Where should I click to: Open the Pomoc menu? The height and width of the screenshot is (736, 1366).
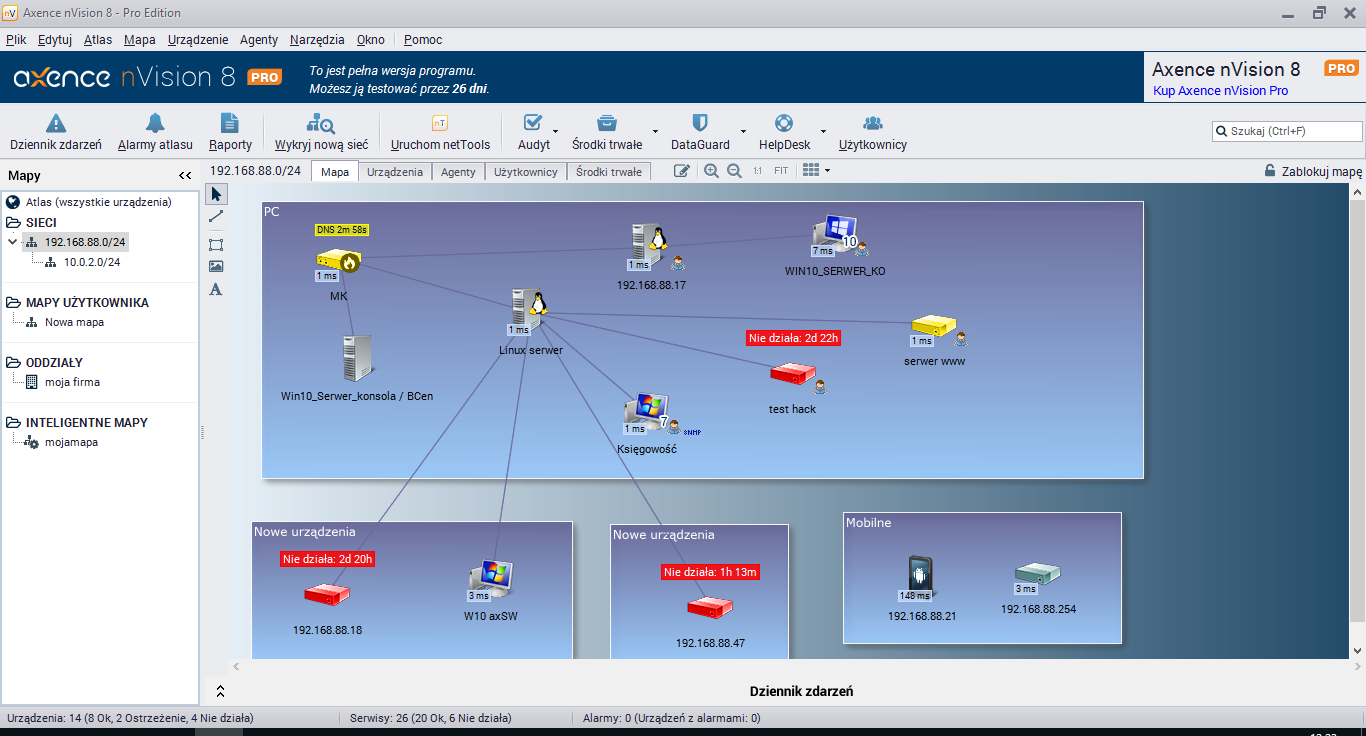(423, 40)
